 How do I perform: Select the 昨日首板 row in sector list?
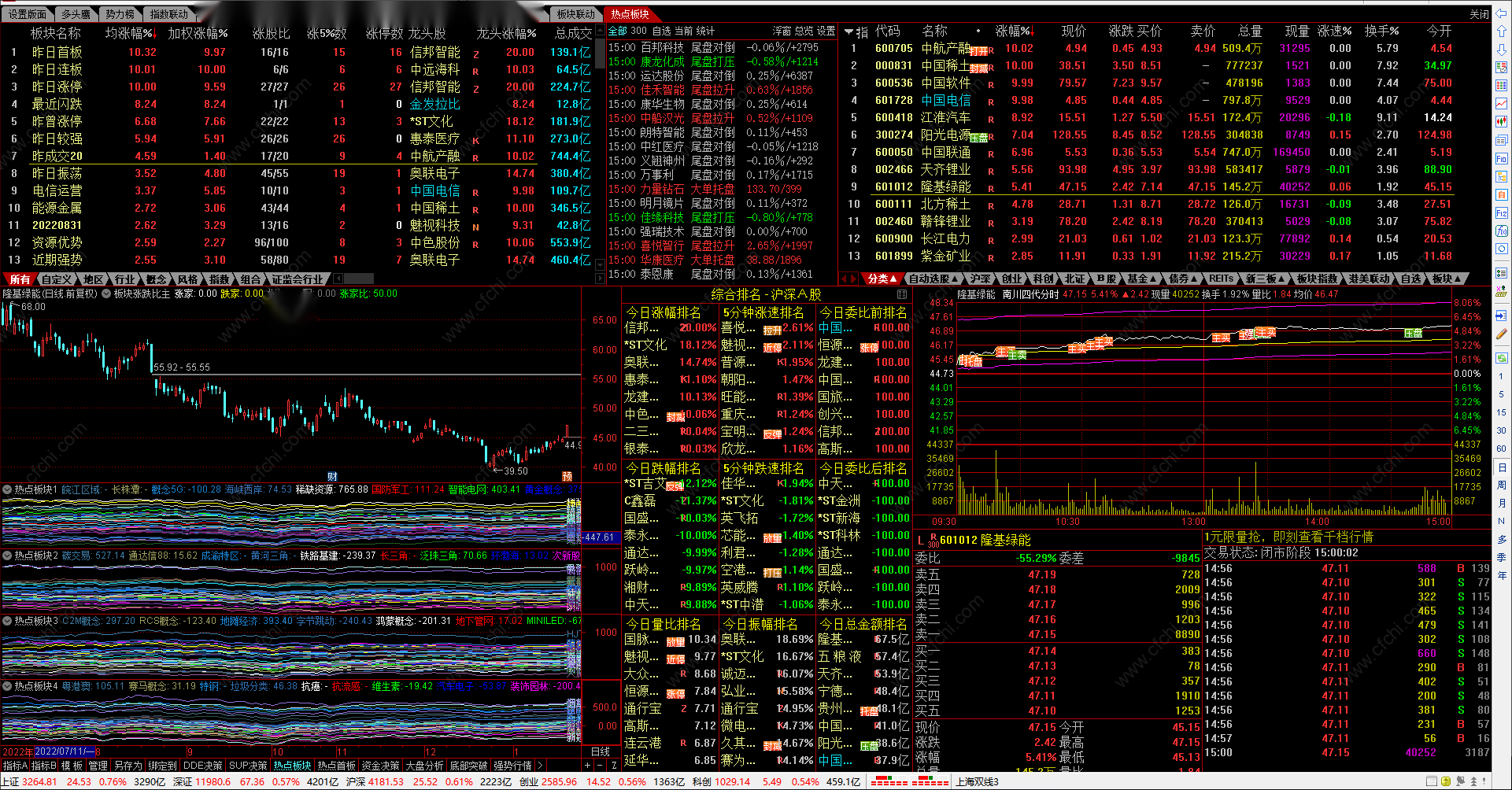[x=301, y=52]
